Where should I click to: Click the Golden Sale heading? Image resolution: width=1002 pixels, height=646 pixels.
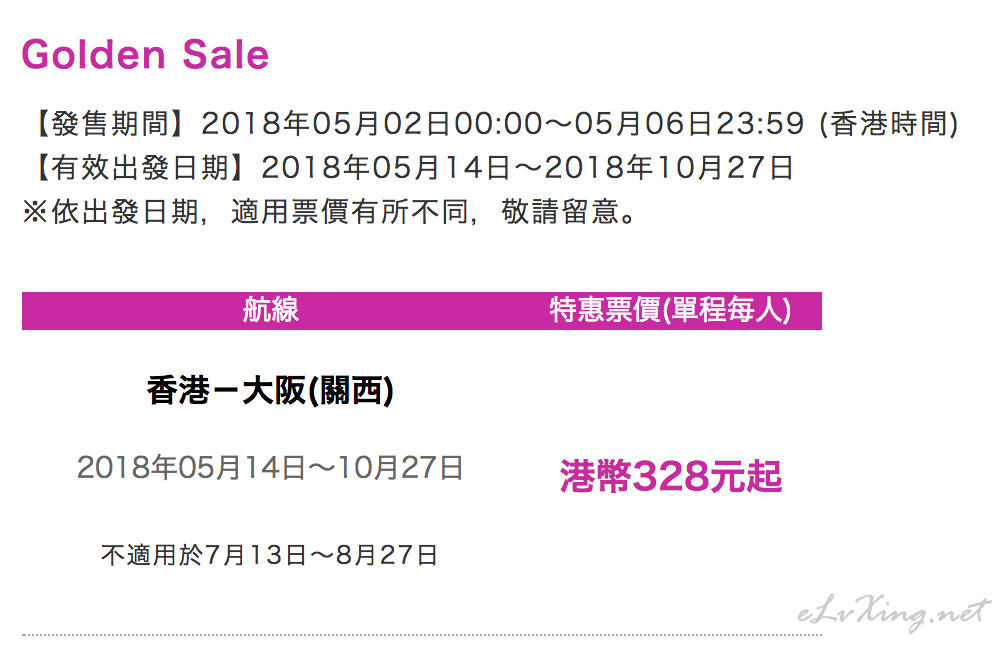(145, 55)
